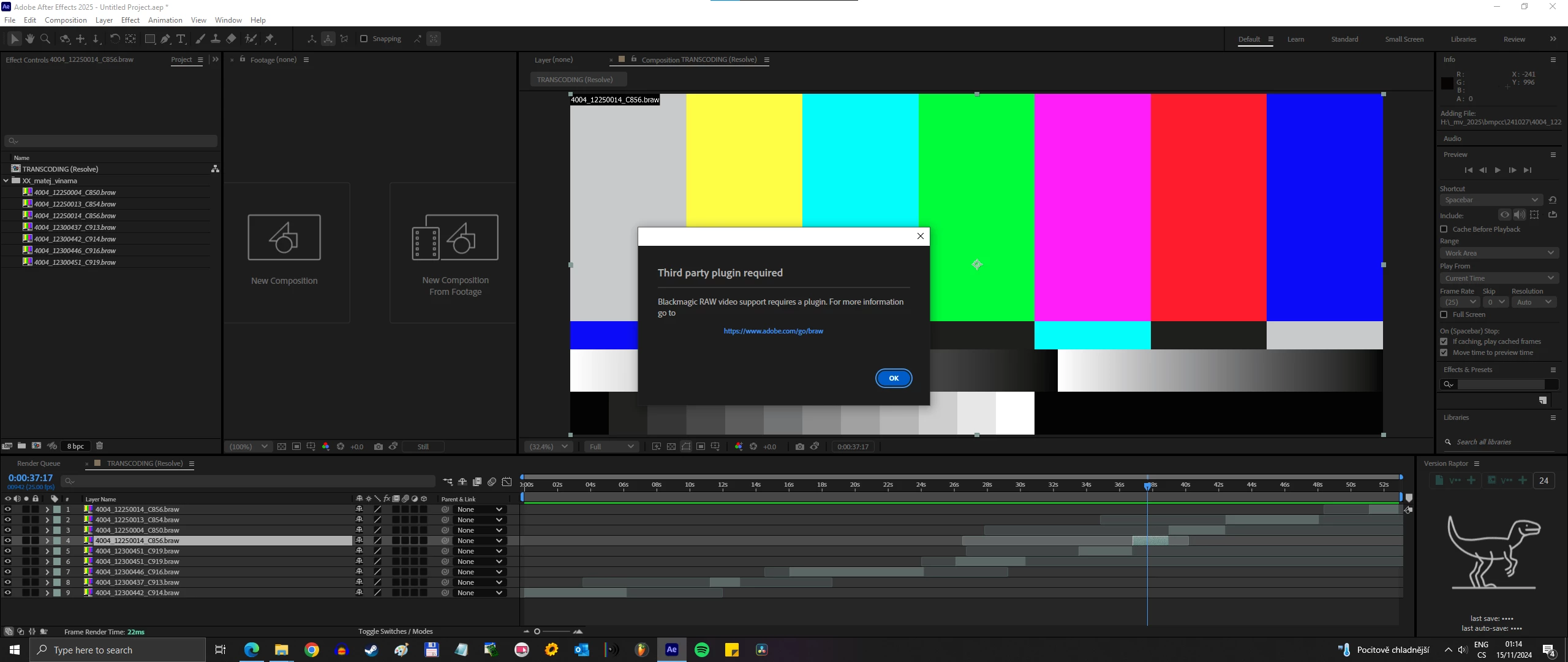Viewport: 1568px width, 662px height.
Task: Select the Pen tool
Action: pyautogui.click(x=165, y=39)
